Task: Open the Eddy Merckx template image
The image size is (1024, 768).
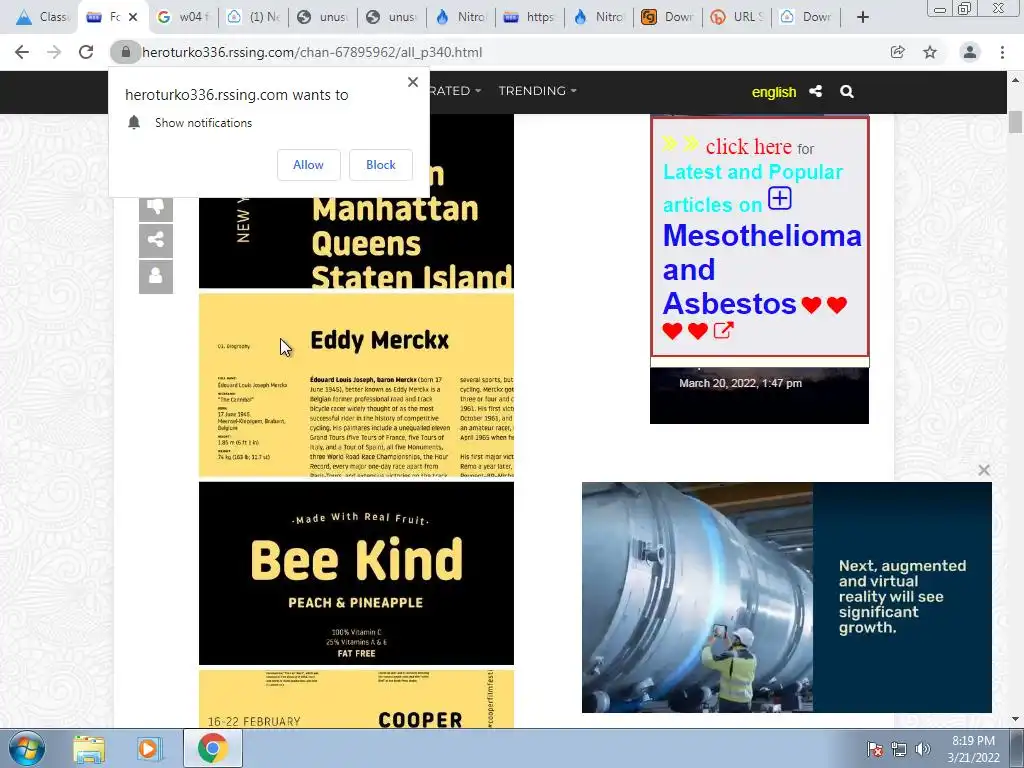Action: [x=357, y=385]
